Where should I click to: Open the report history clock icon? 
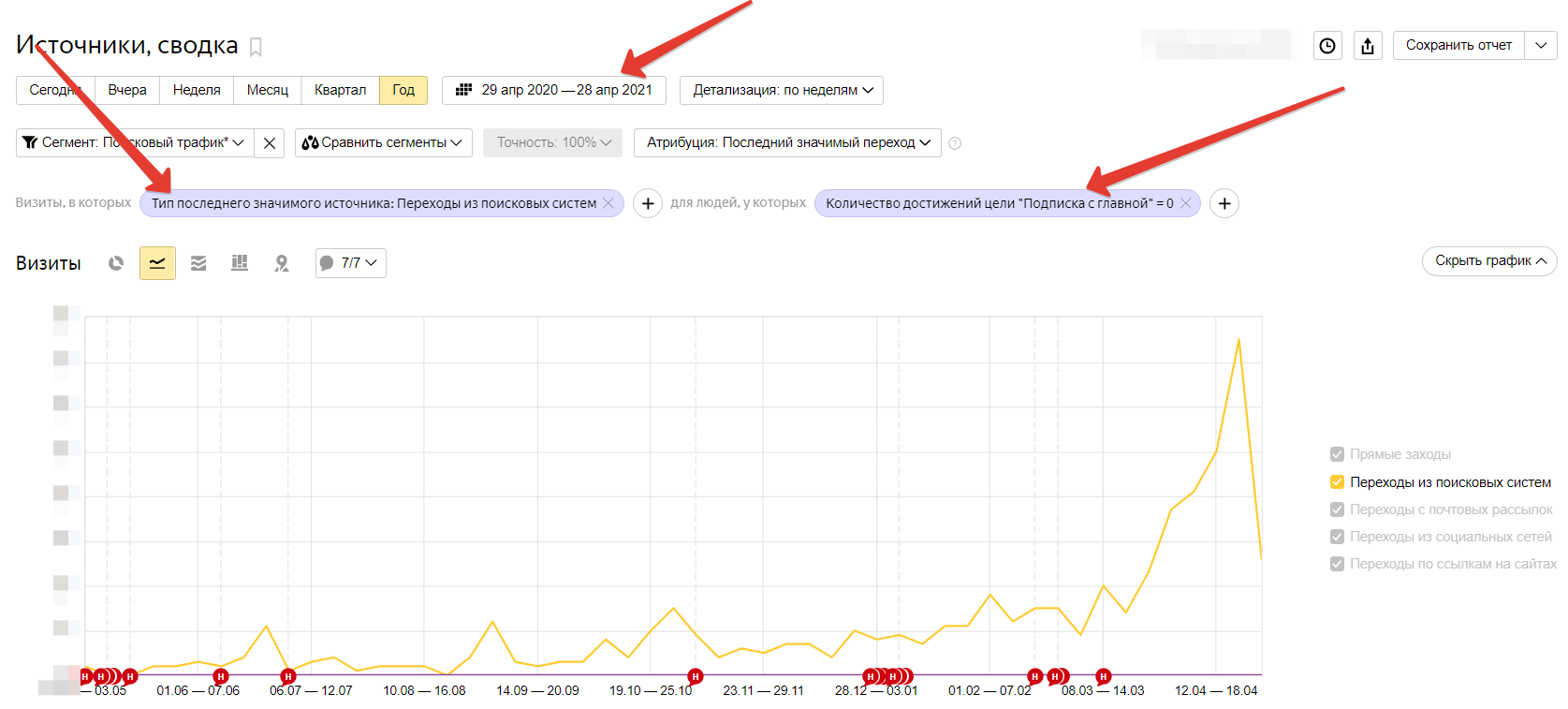1327,46
